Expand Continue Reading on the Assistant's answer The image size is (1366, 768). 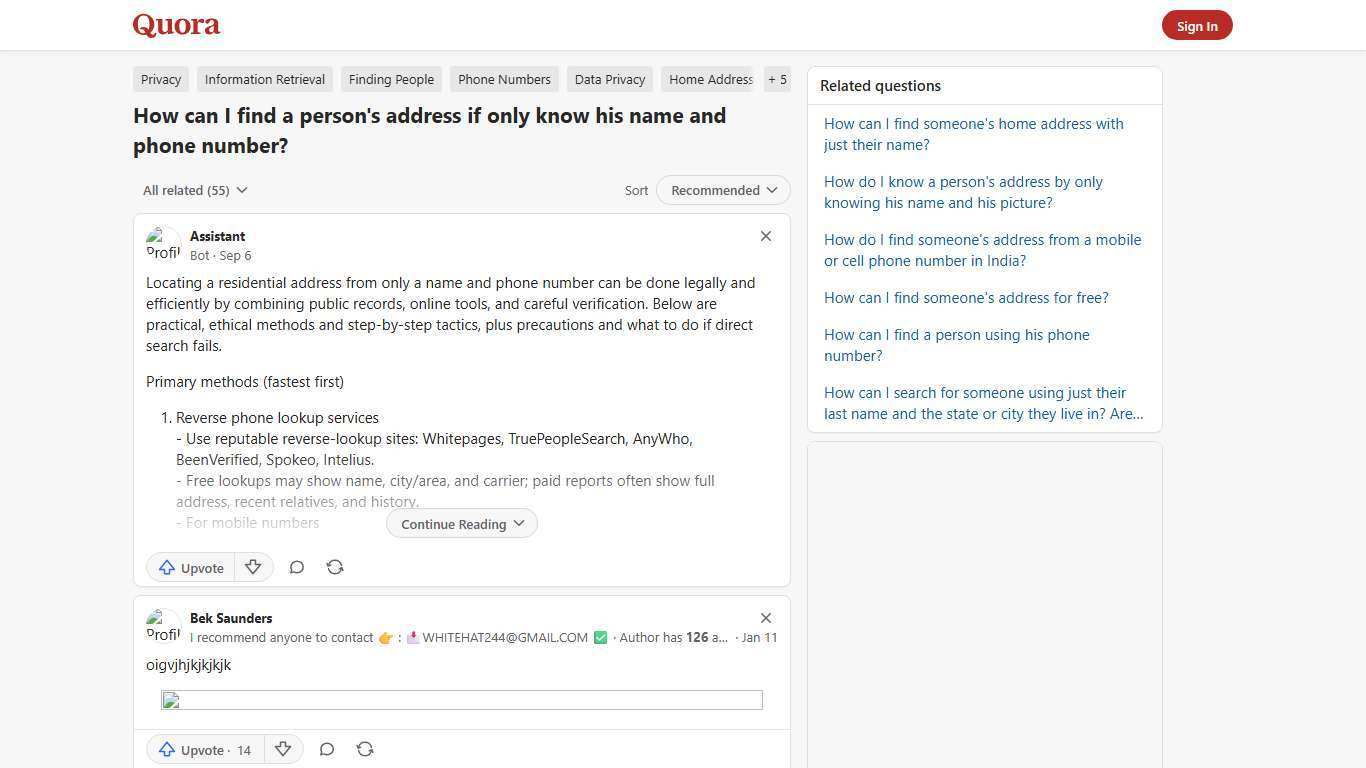[x=461, y=523]
